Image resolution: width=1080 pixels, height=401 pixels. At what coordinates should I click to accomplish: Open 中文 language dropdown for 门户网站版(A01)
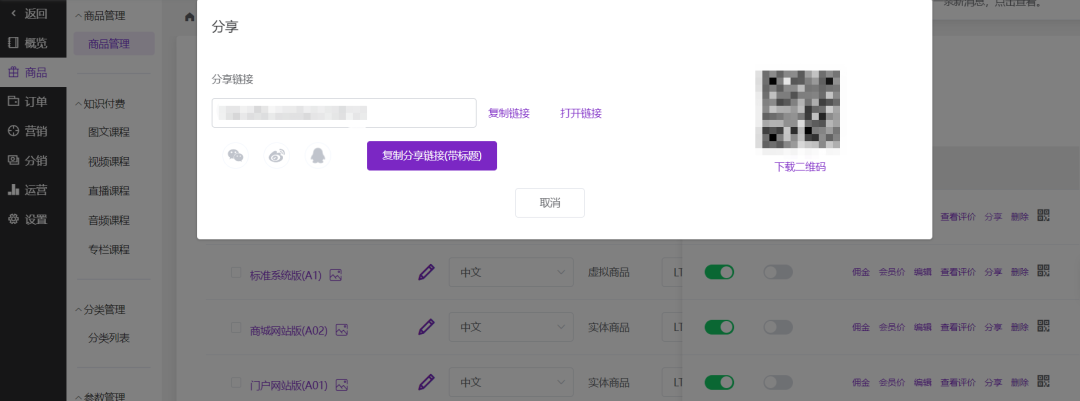515,382
